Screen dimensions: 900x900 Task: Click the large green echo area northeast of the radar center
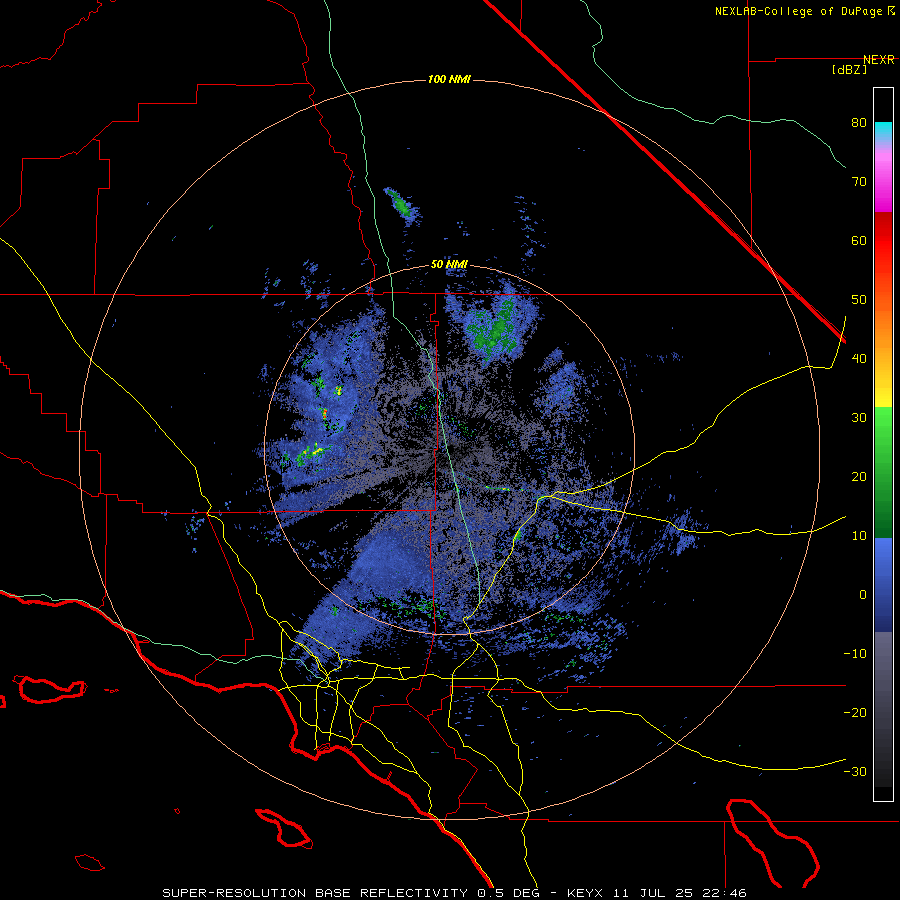[492, 330]
